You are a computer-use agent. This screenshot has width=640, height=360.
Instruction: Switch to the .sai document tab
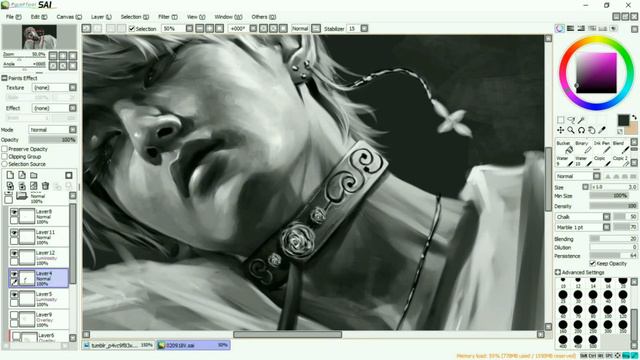coord(193,345)
